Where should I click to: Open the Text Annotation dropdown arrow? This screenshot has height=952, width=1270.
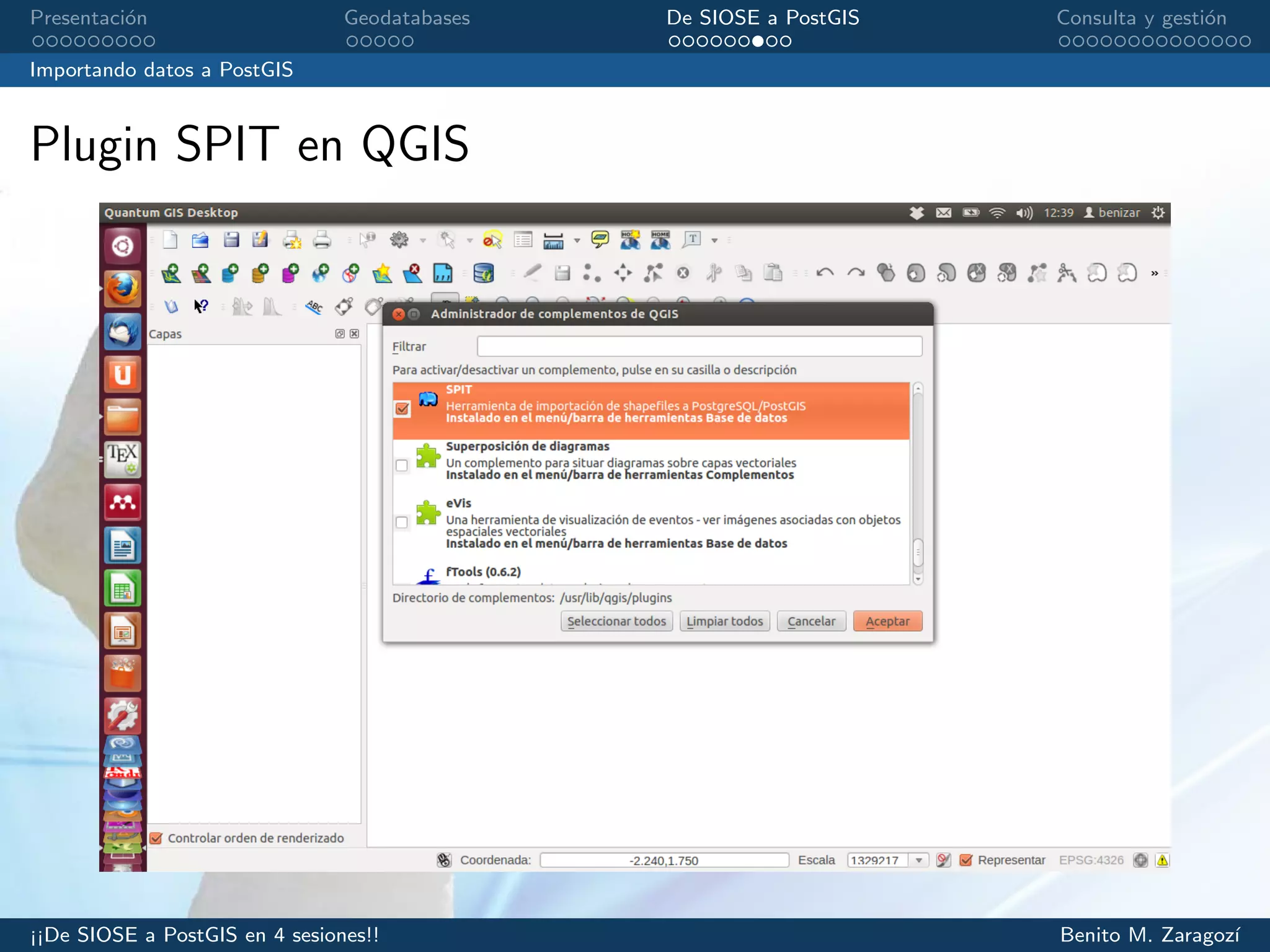(x=714, y=240)
